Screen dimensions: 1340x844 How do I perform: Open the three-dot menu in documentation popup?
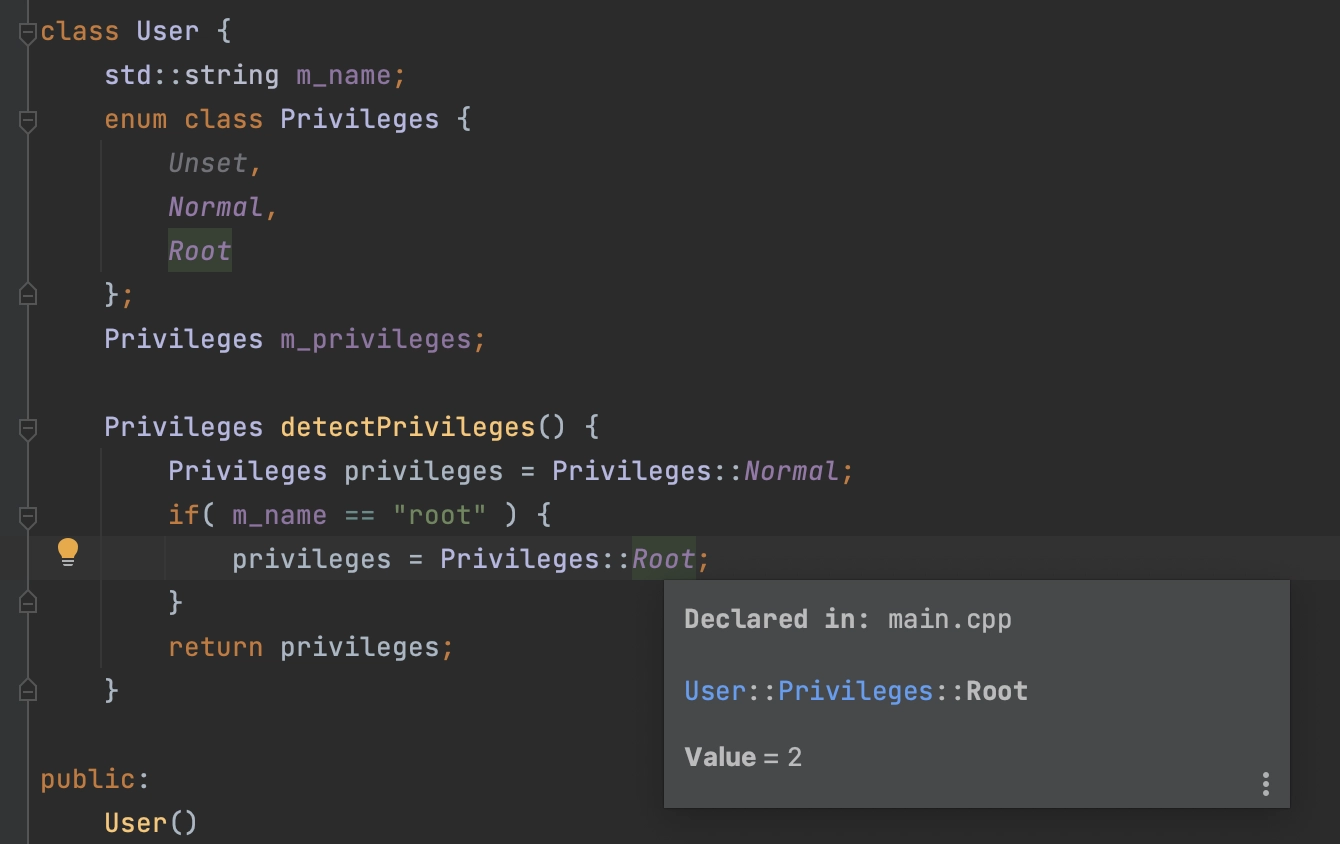(1265, 784)
